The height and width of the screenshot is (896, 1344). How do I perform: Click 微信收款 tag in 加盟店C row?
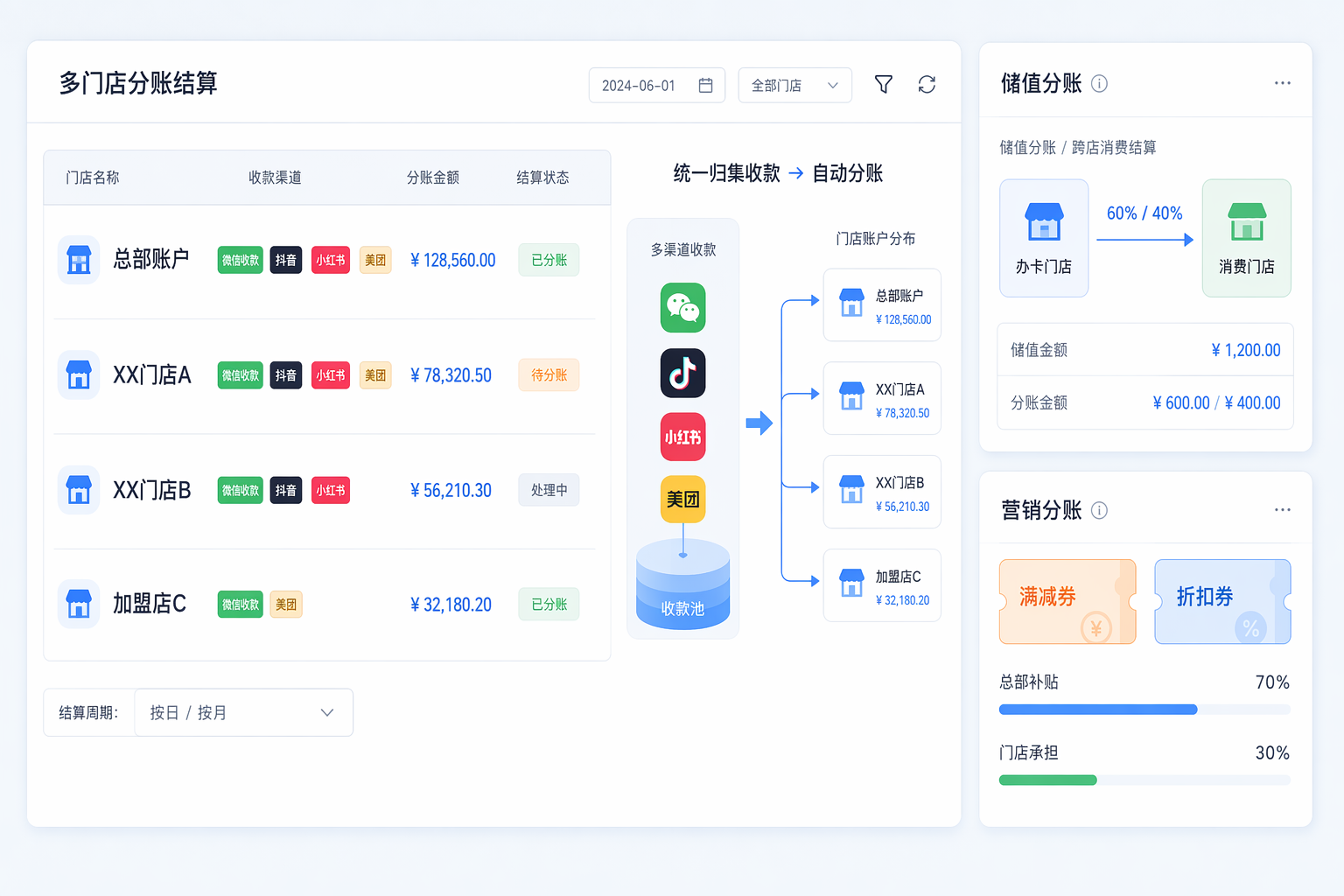click(x=241, y=605)
